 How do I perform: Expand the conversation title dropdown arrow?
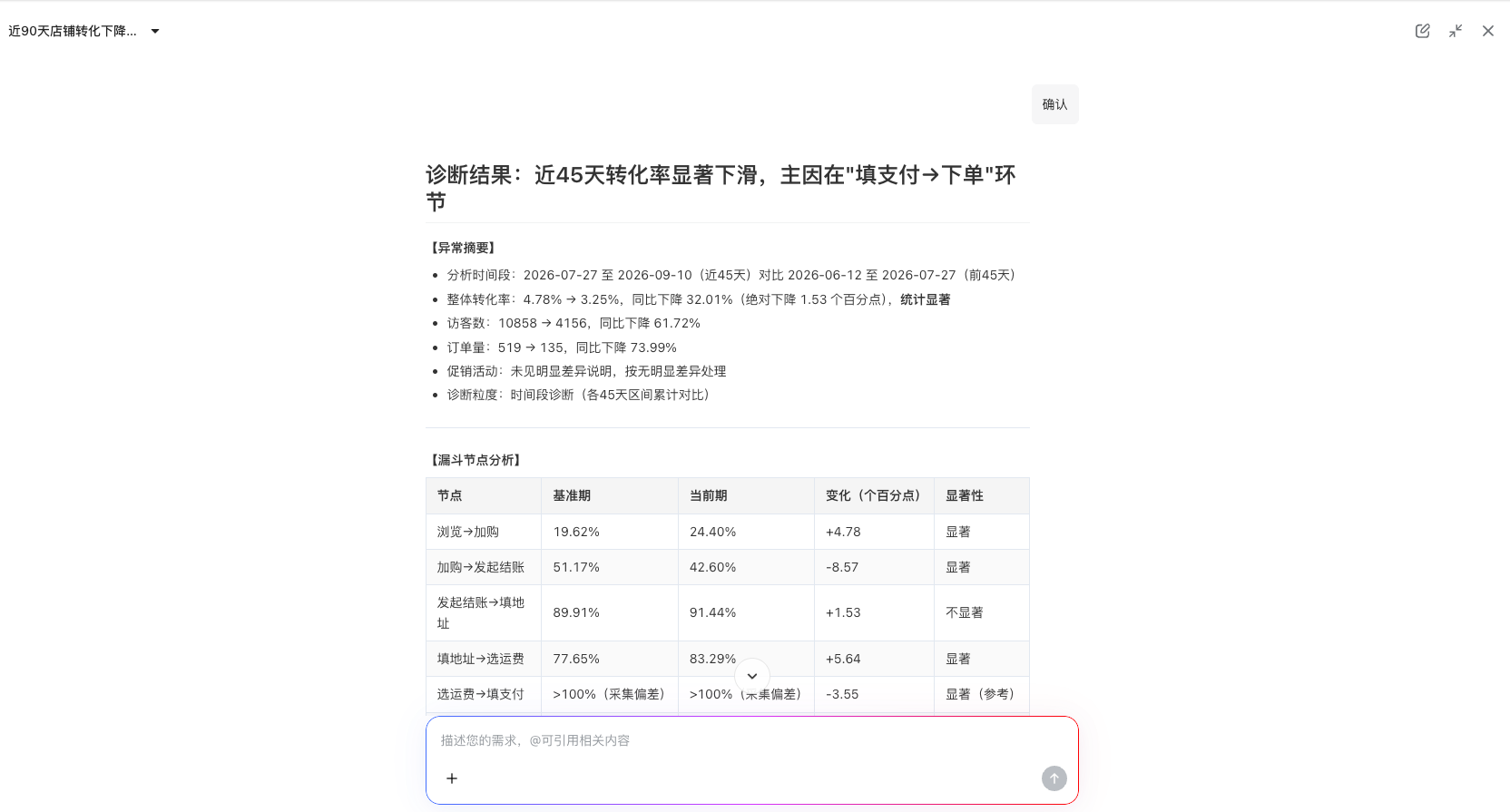click(155, 31)
